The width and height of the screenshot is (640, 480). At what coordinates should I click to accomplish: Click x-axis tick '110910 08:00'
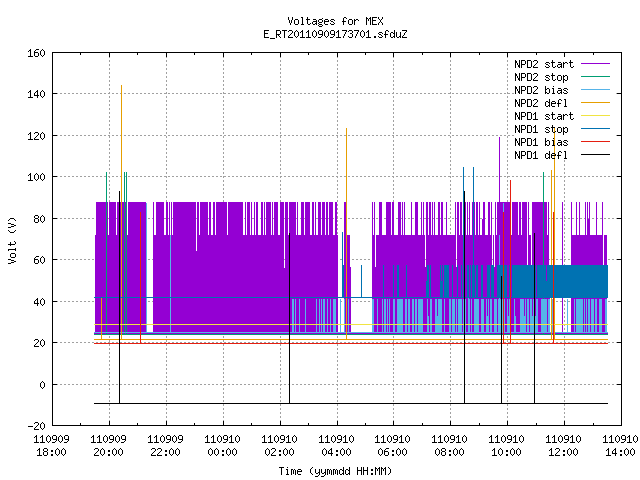point(450,446)
